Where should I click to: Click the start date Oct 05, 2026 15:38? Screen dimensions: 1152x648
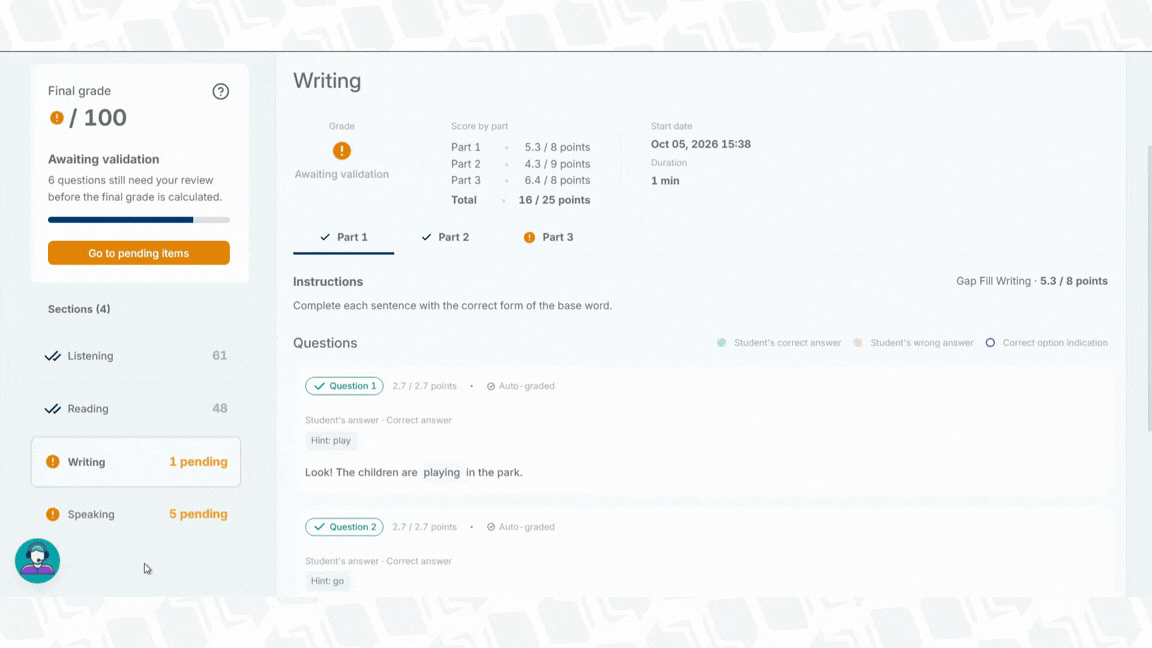tap(701, 144)
